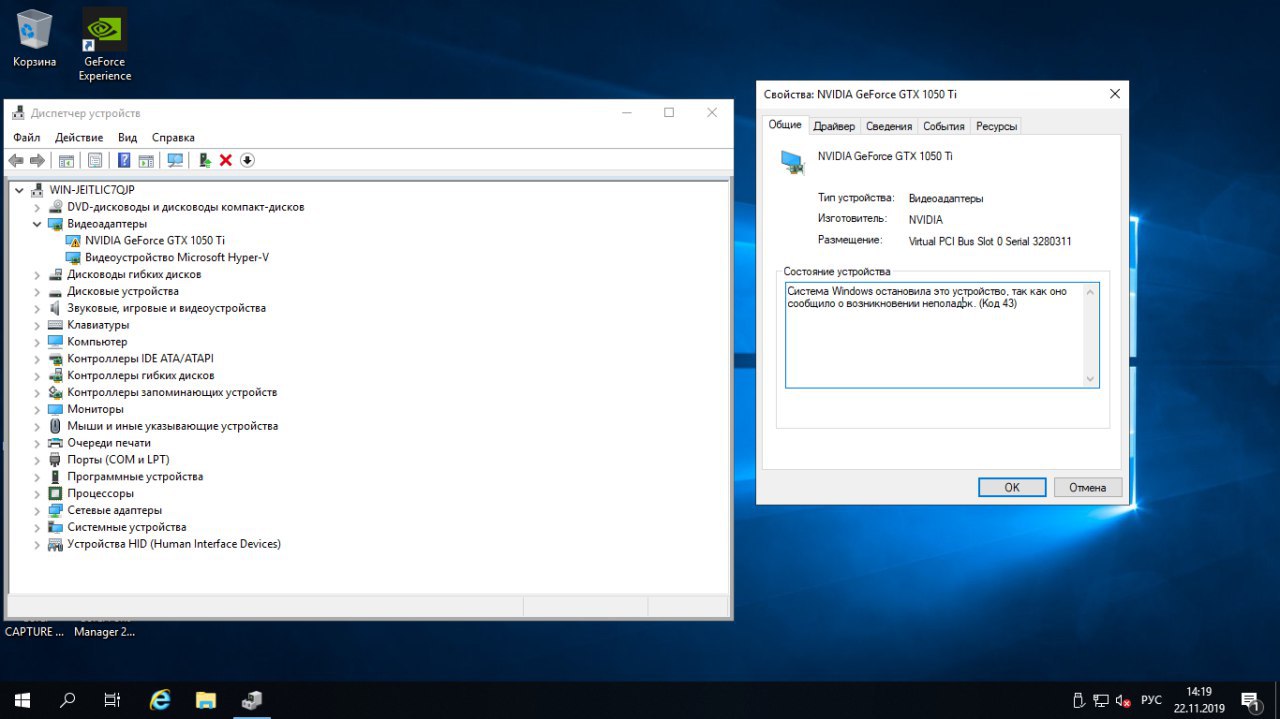Click the Forward arrow in Device Manager toolbar
Image resolution: width=1280 pixels, height=719 pixels.
point(37,160)
